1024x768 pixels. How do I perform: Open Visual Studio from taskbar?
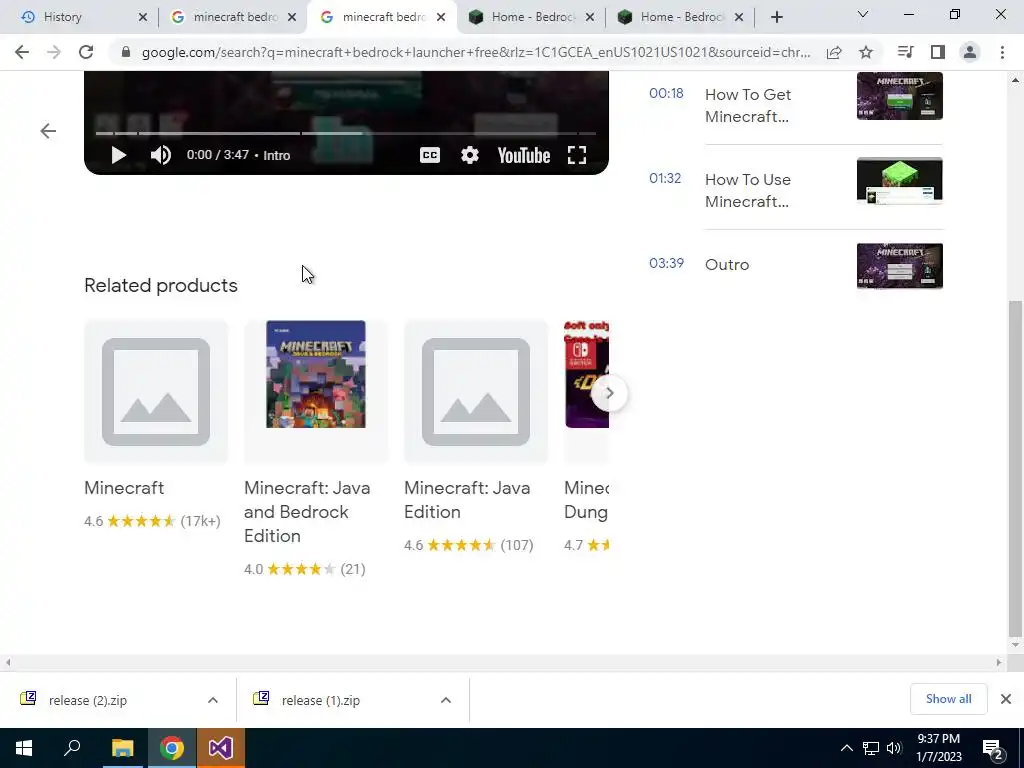(221, 748)
